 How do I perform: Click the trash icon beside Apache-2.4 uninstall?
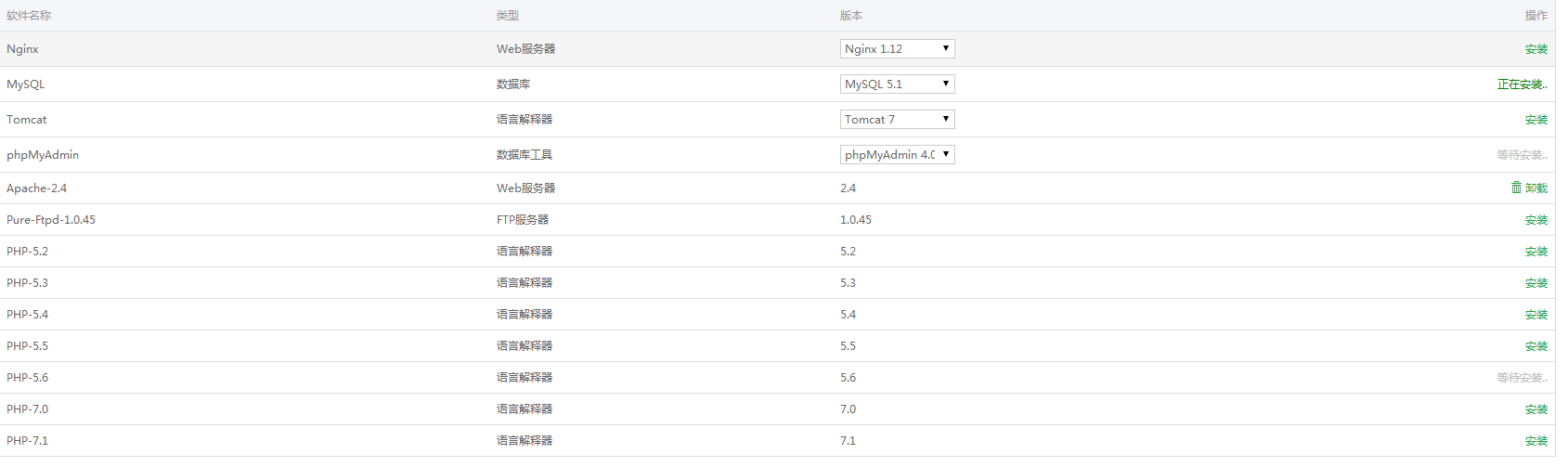point(1516,188)
